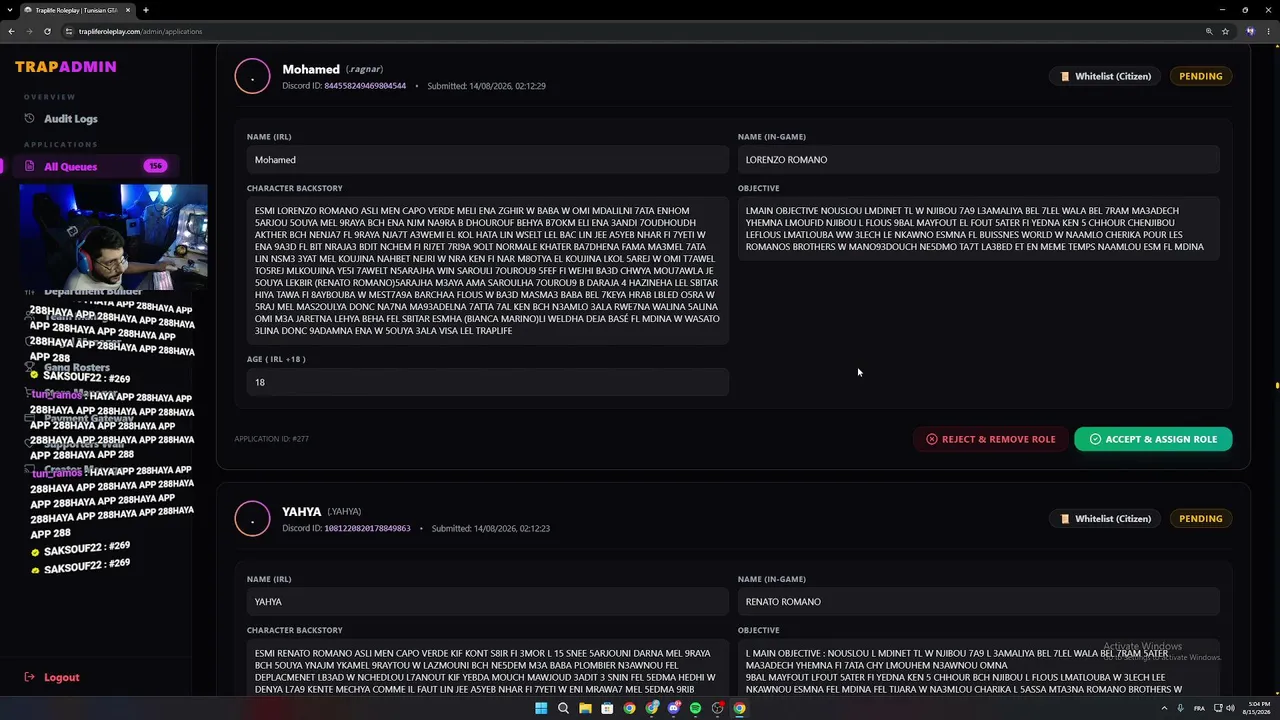Image resolution: width=1280 pixels, height=720 pixels.
Task: Switch to the Traplife Roleplay browser tab
Action: [78, 10]
